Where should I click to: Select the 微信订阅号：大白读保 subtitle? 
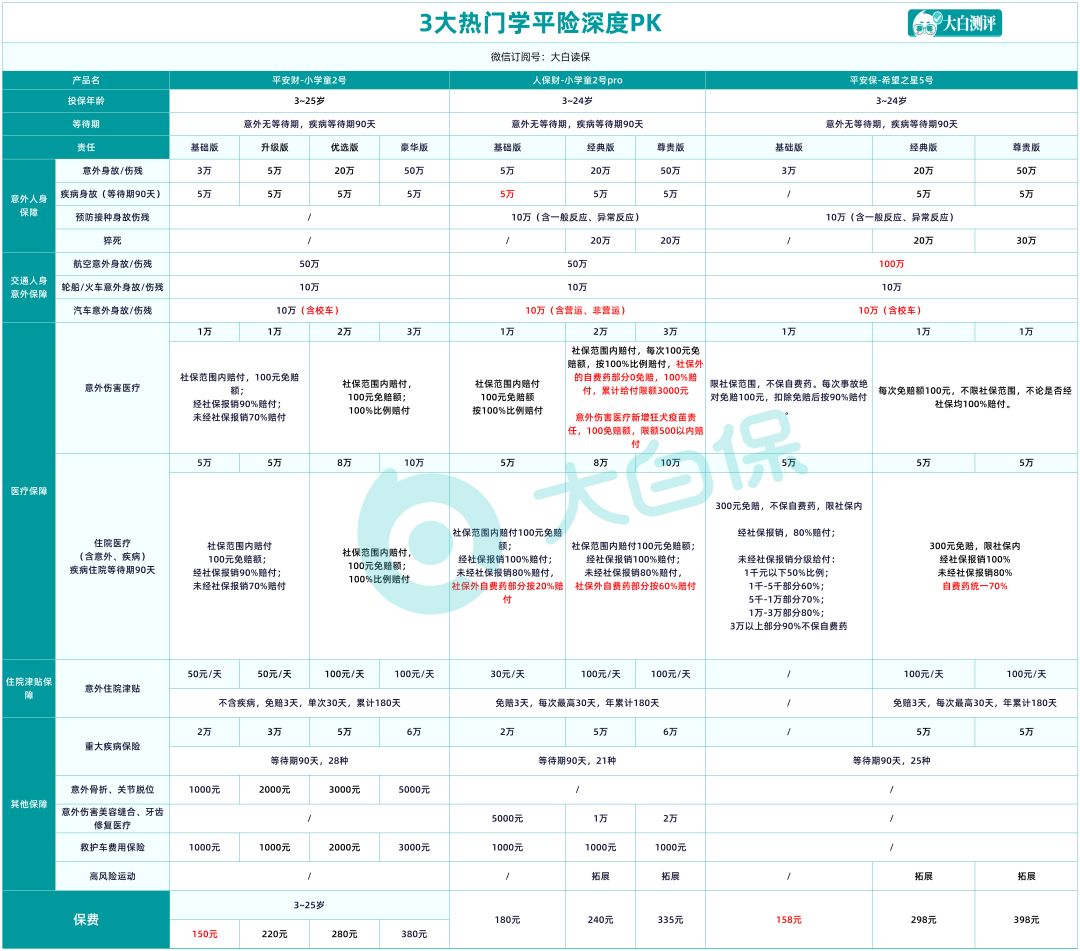[x=540, y=57]
